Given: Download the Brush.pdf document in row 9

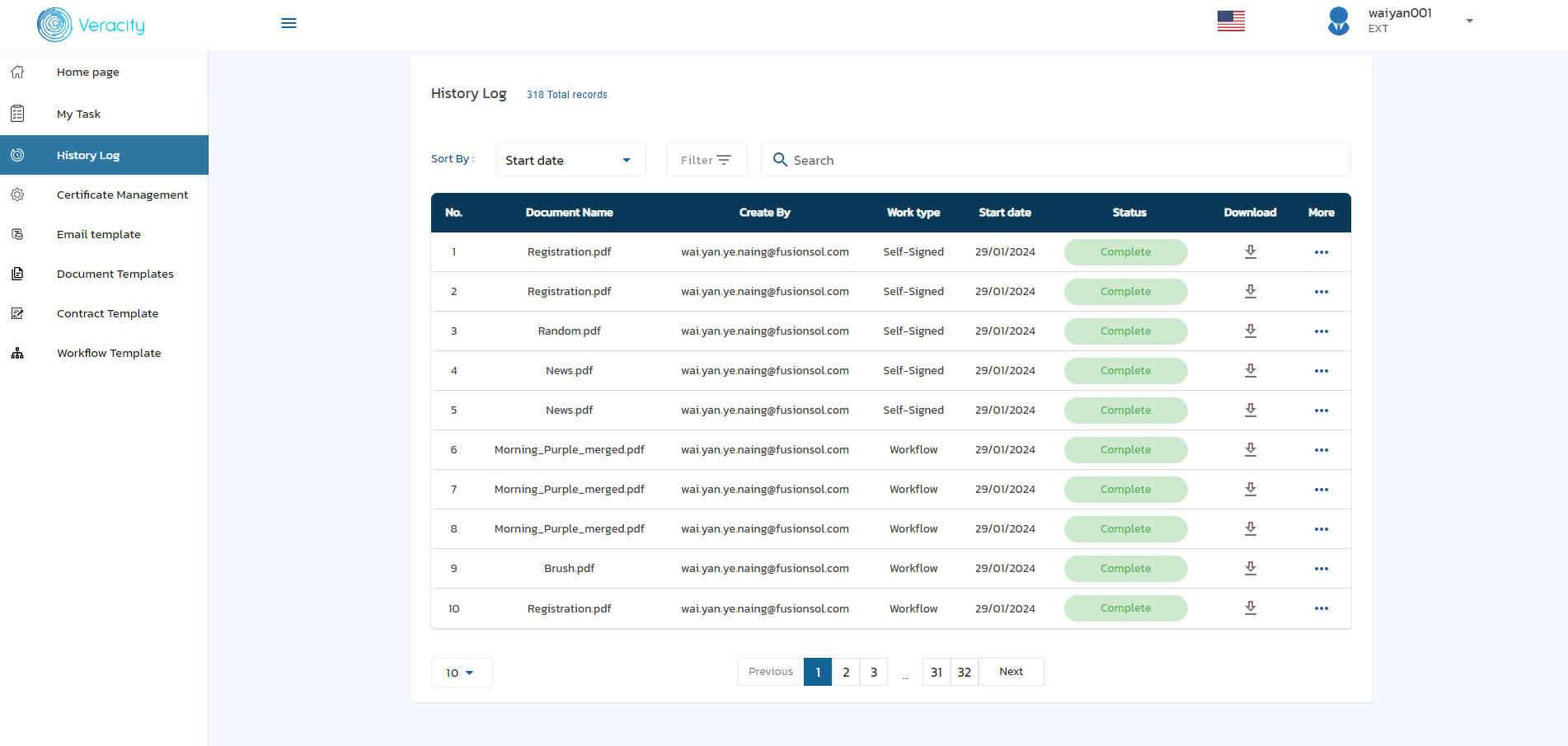Looking at the screenshot, I should click(1250, 568).
